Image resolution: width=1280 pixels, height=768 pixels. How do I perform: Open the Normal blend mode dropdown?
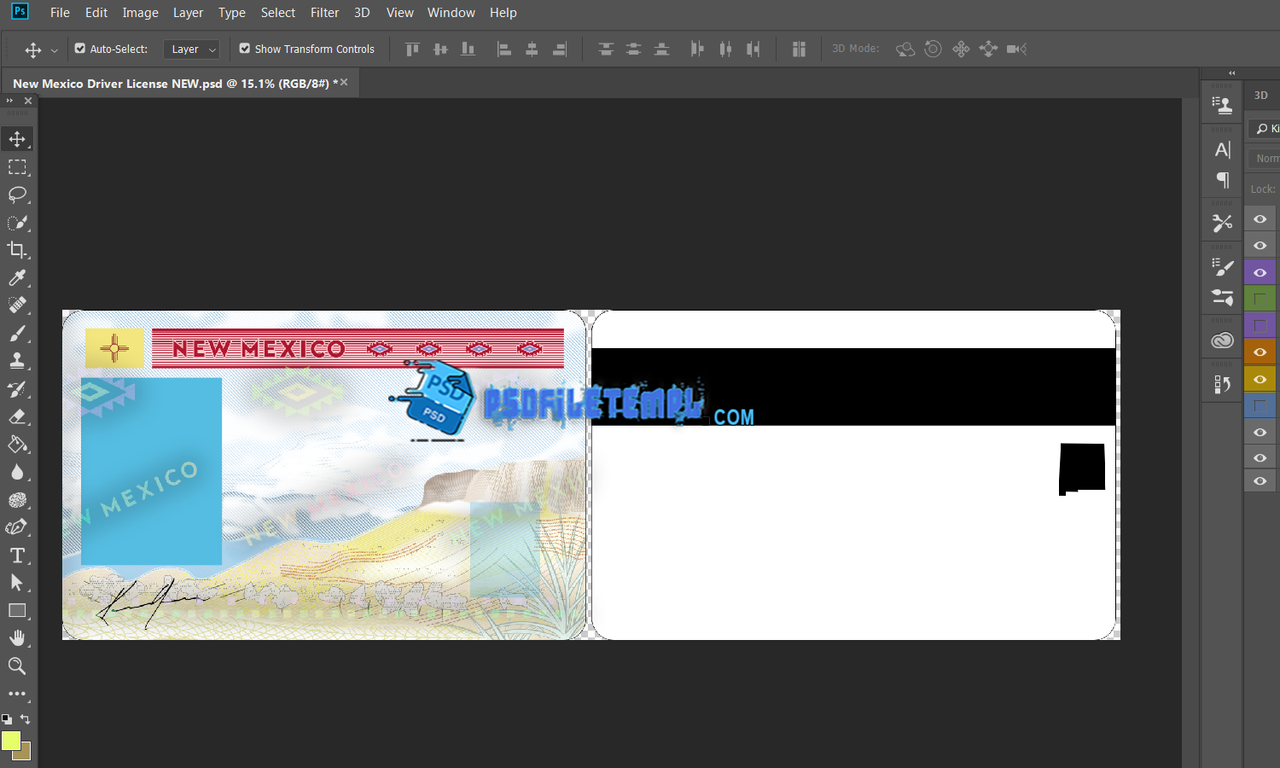pos(1266,158)
